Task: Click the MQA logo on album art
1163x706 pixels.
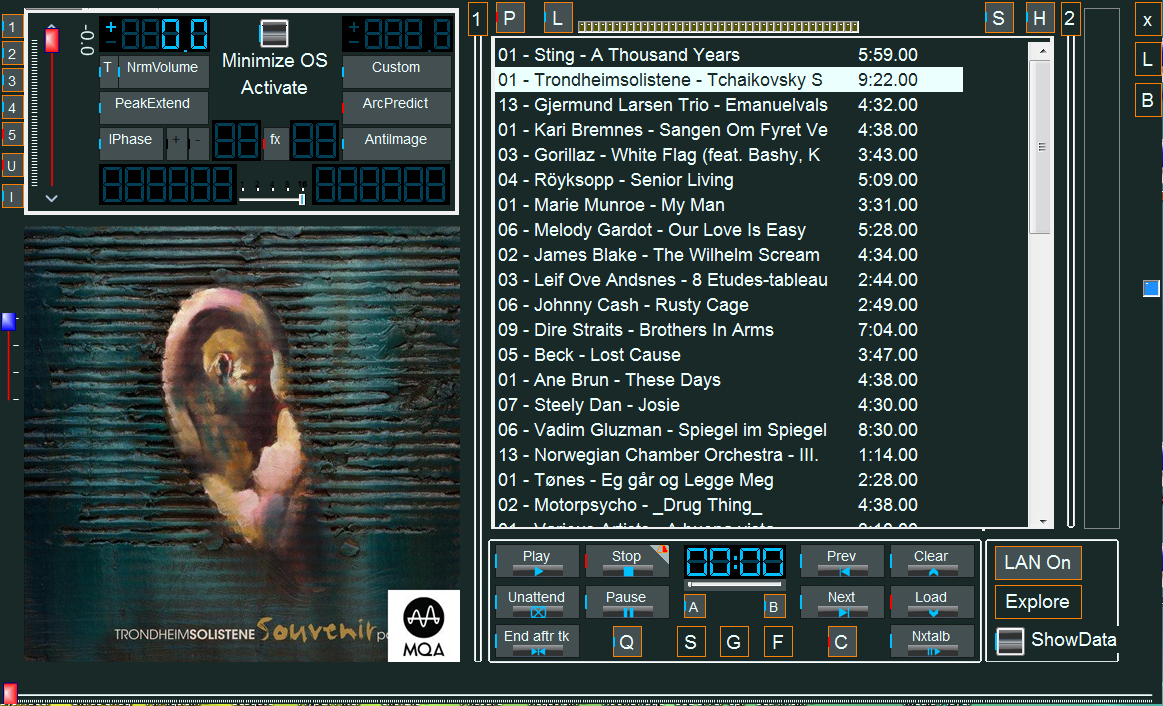Action: 424,625
